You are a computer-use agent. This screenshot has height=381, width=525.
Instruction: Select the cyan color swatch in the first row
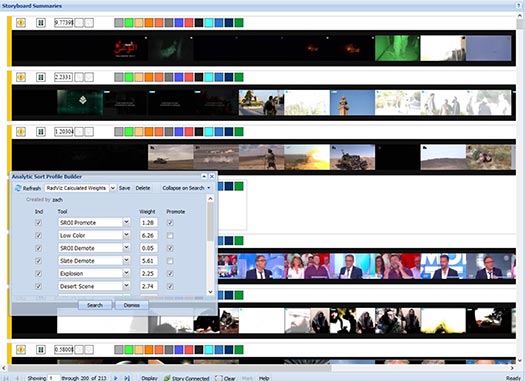[x=209, y=23]
